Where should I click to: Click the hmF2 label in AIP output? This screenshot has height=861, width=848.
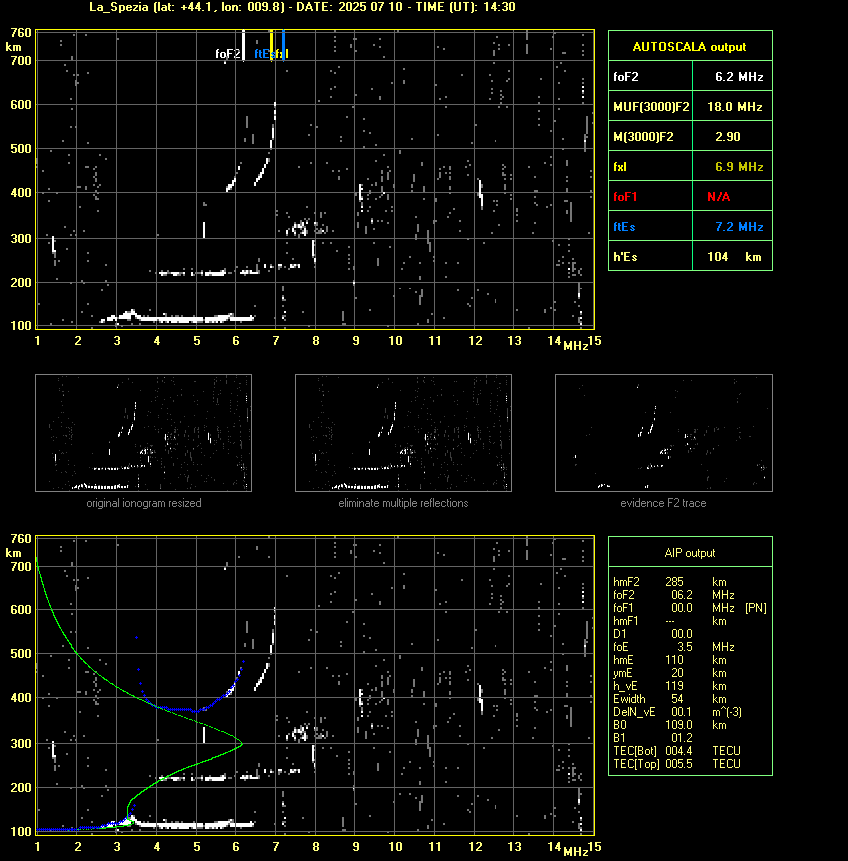(626, 582)
